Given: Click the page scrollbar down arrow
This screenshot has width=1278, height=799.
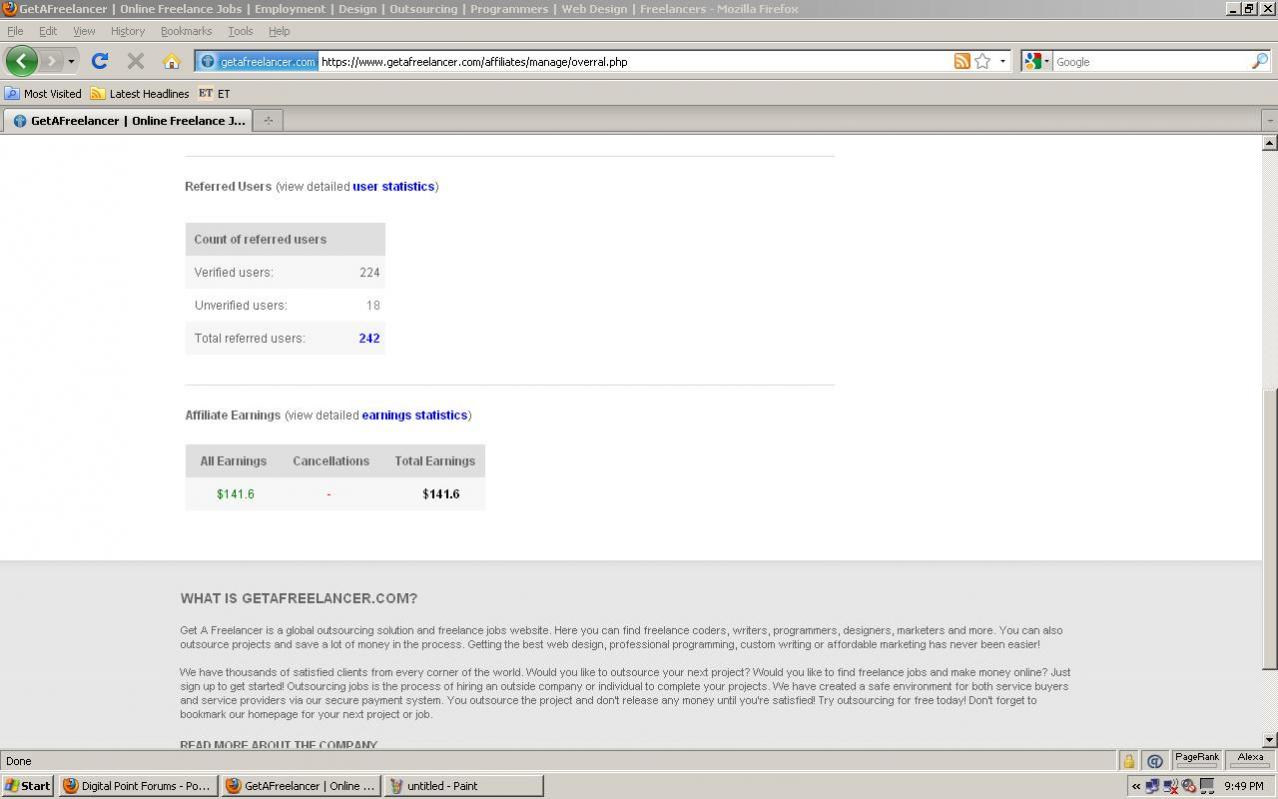Looking at the screenshot, I should click(x=1270, y=740).
